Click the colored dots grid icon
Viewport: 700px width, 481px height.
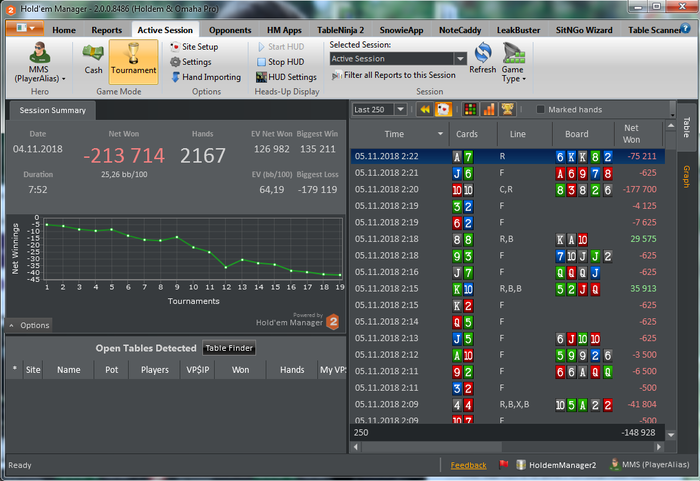point(470,109)
